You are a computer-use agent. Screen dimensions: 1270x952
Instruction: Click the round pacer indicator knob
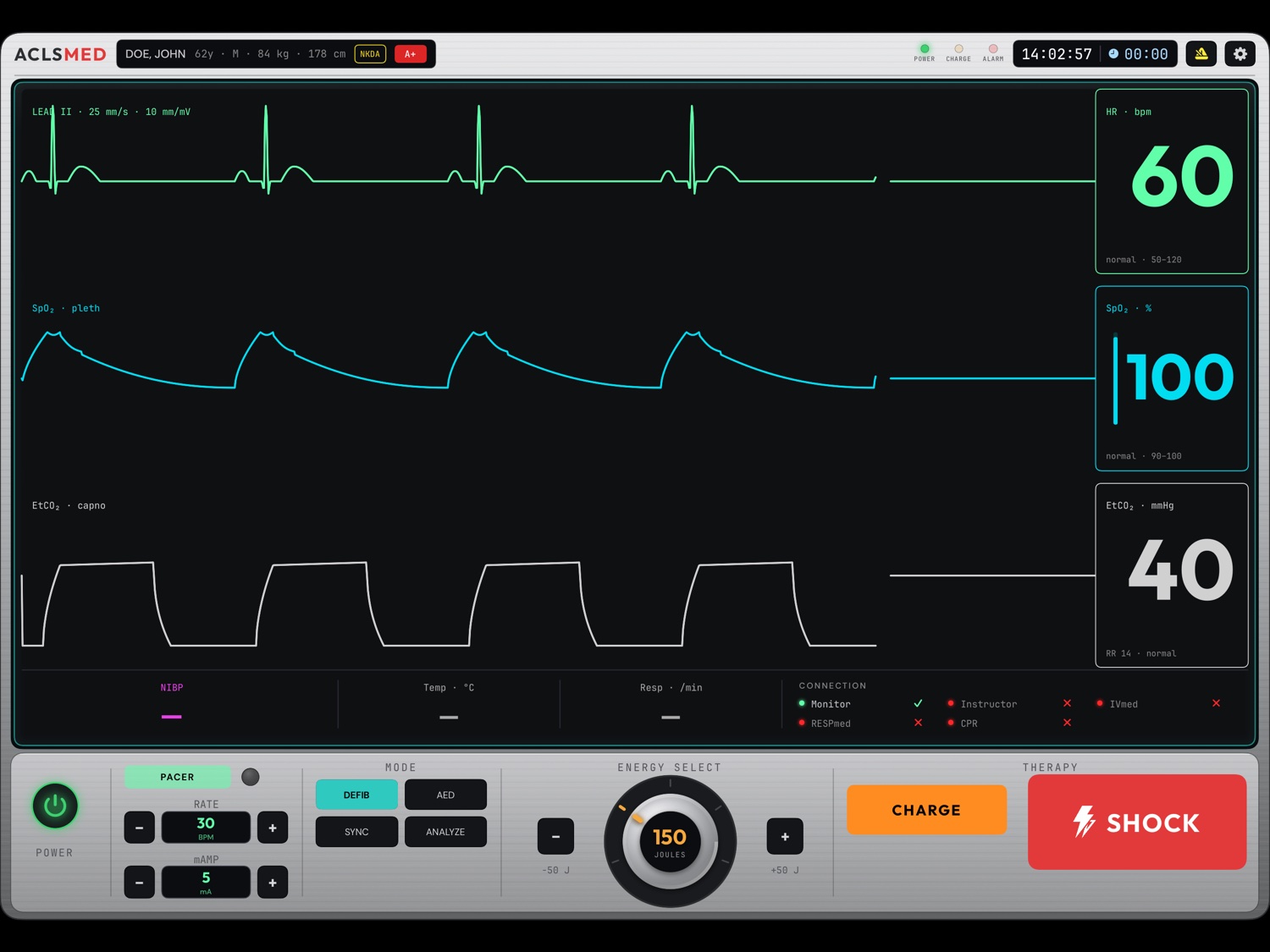coord(251,777)
